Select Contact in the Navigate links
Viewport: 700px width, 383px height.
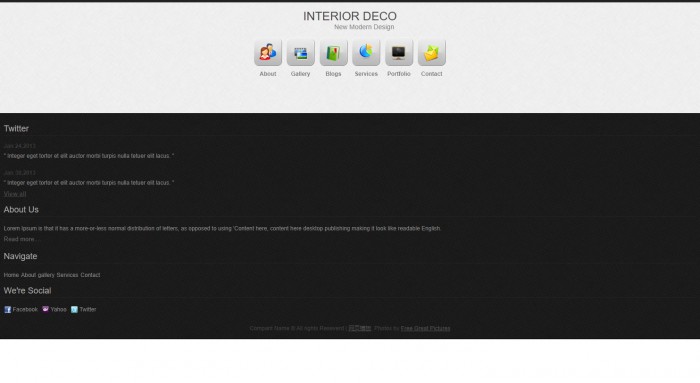(x=90, y=275)
